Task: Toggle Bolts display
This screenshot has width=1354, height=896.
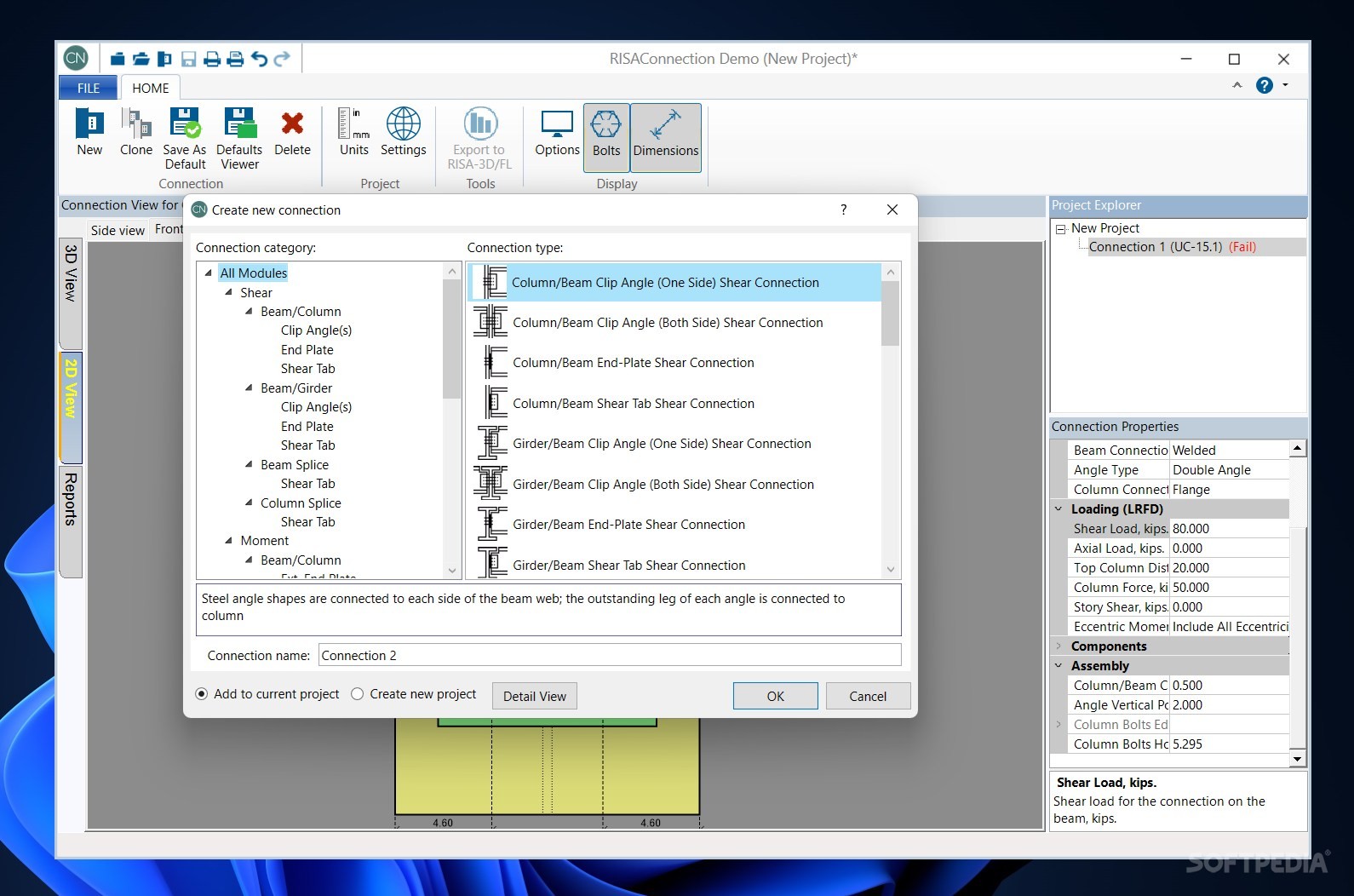Action: (606, 137)
